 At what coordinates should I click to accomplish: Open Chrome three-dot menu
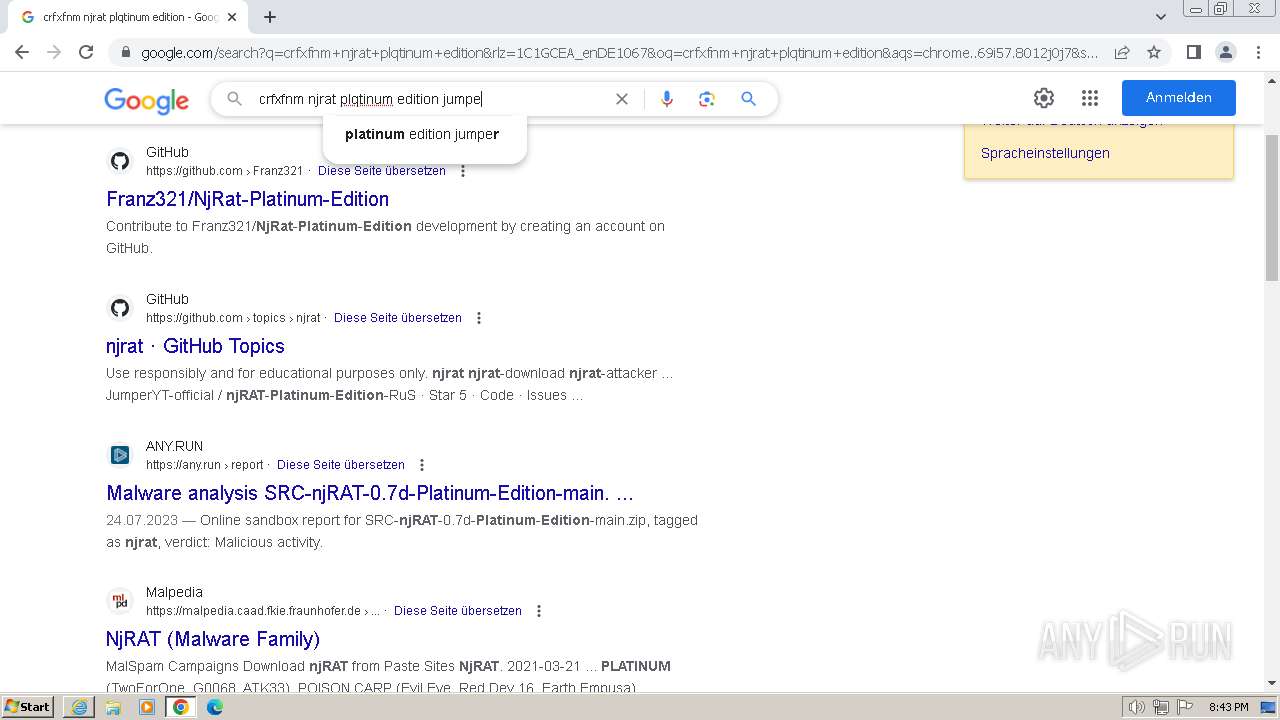1258,52
